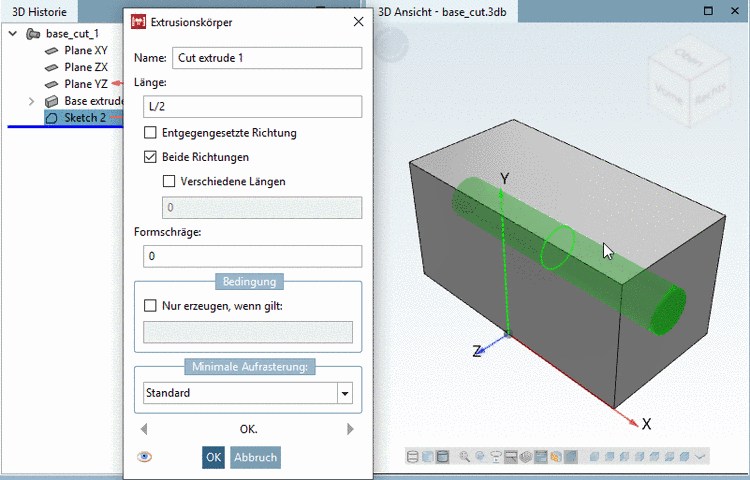Cancel dialog with Abbruch button
Screen dimensions: 750x480
pyautogui.click(x=255, y=458)
